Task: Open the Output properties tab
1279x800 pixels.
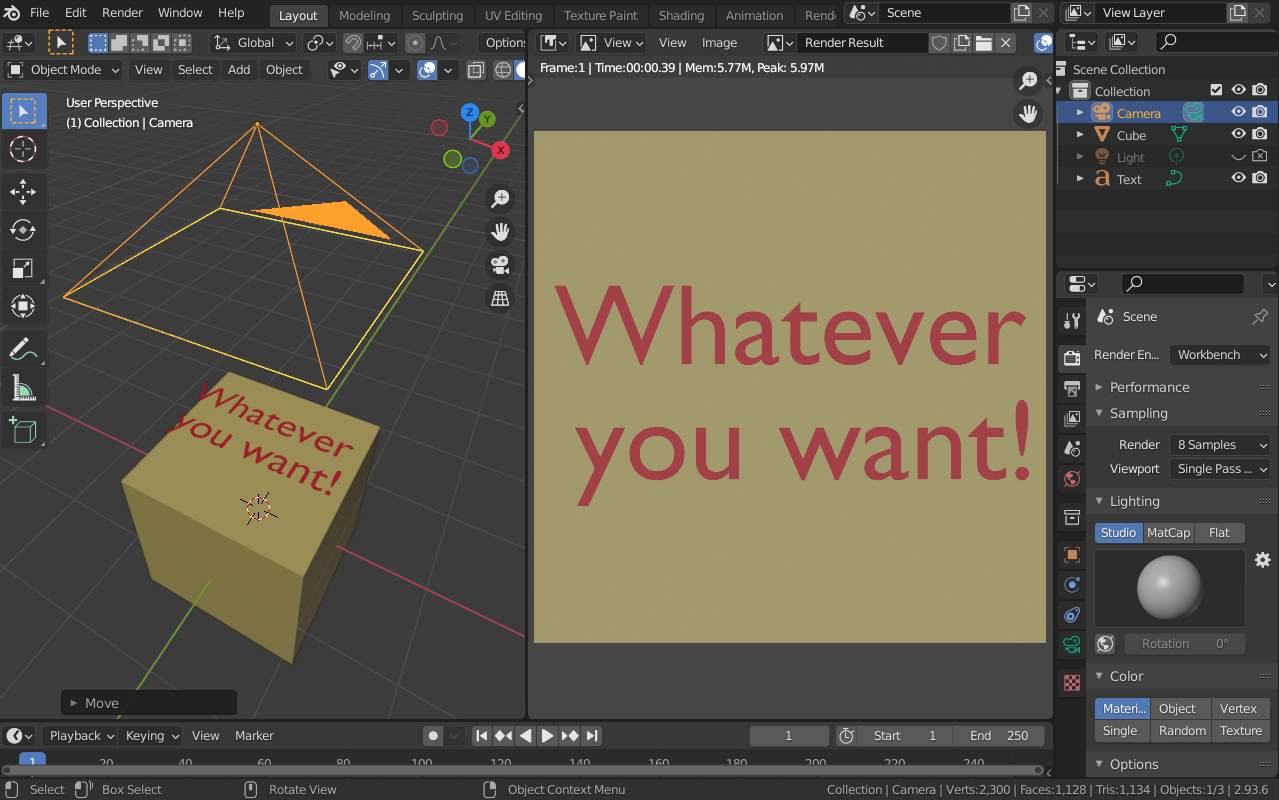Action: coord(1072,388)
